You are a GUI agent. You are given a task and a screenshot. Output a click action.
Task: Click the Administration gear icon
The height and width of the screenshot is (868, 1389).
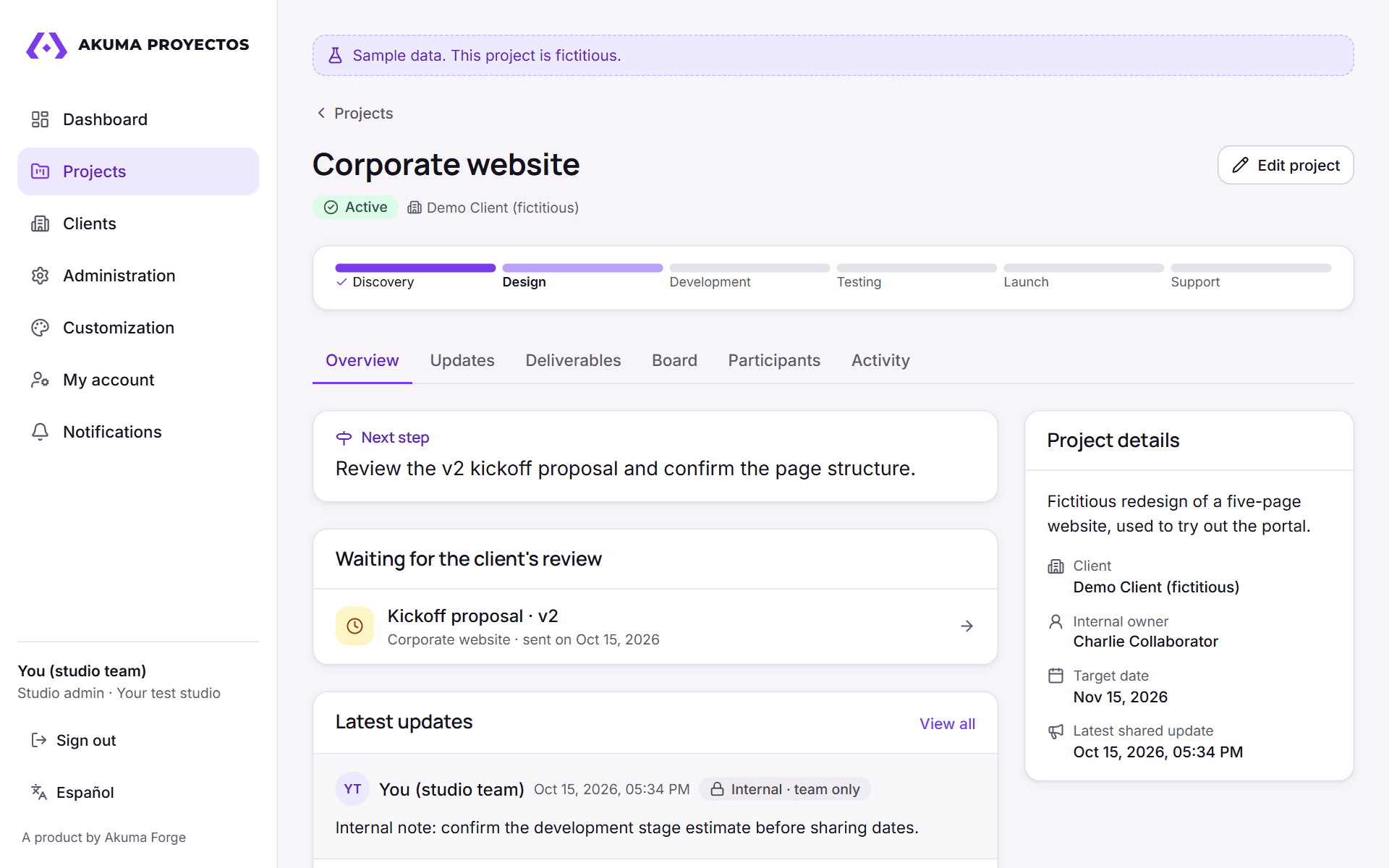click(40, 276)
